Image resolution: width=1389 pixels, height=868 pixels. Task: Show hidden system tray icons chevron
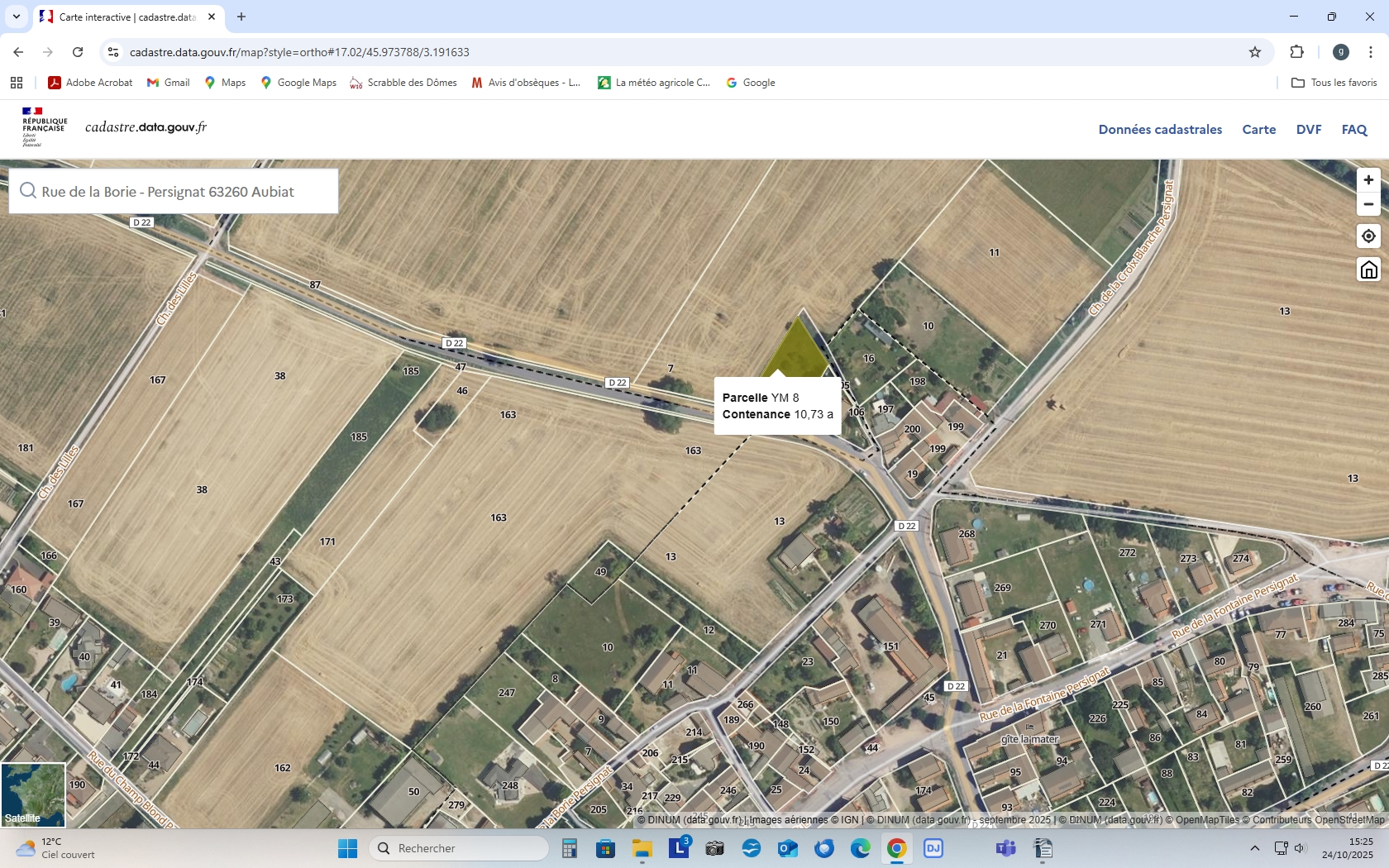point(1254,848)
